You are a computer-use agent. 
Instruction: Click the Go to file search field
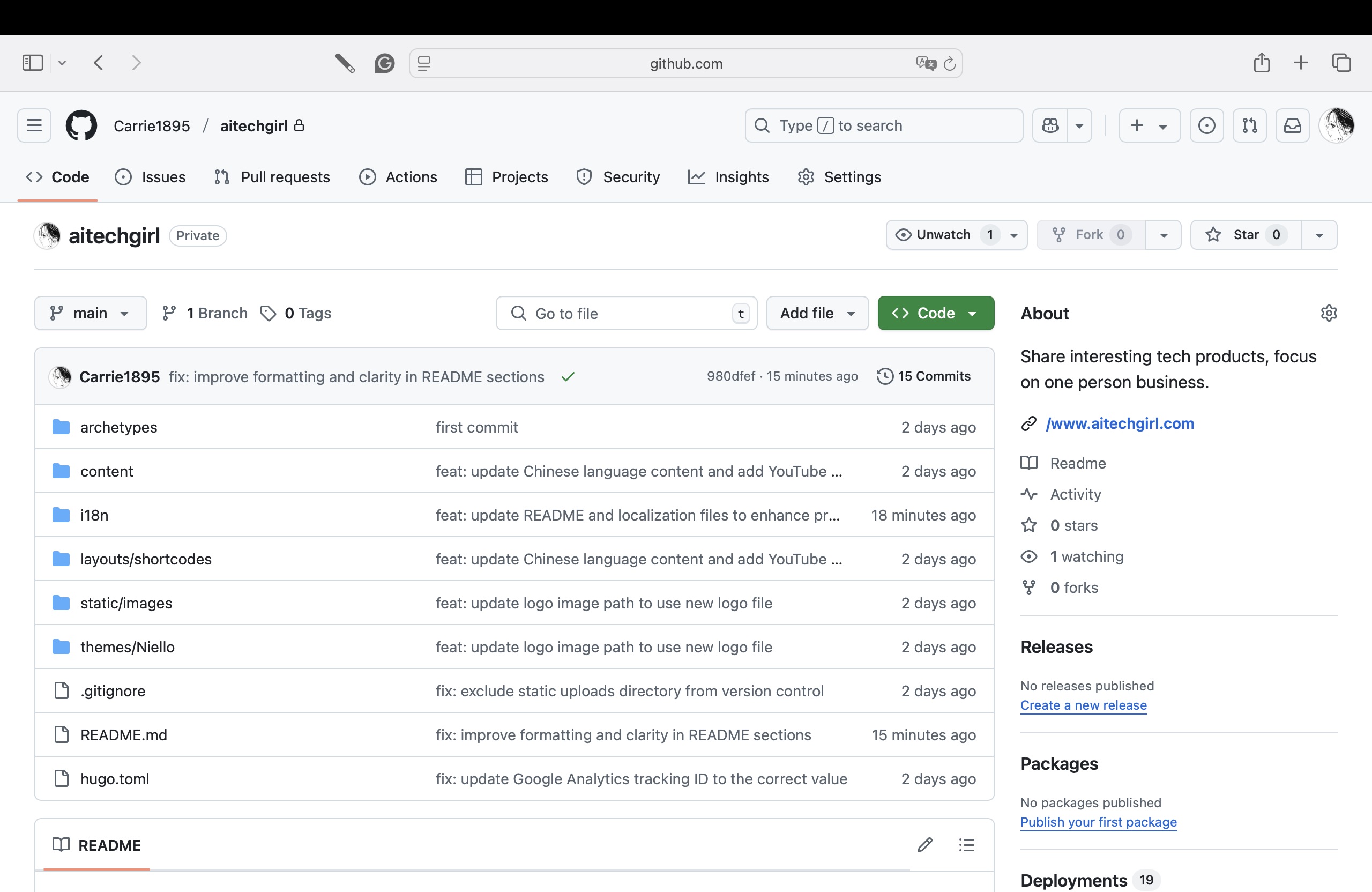point(626,313)
